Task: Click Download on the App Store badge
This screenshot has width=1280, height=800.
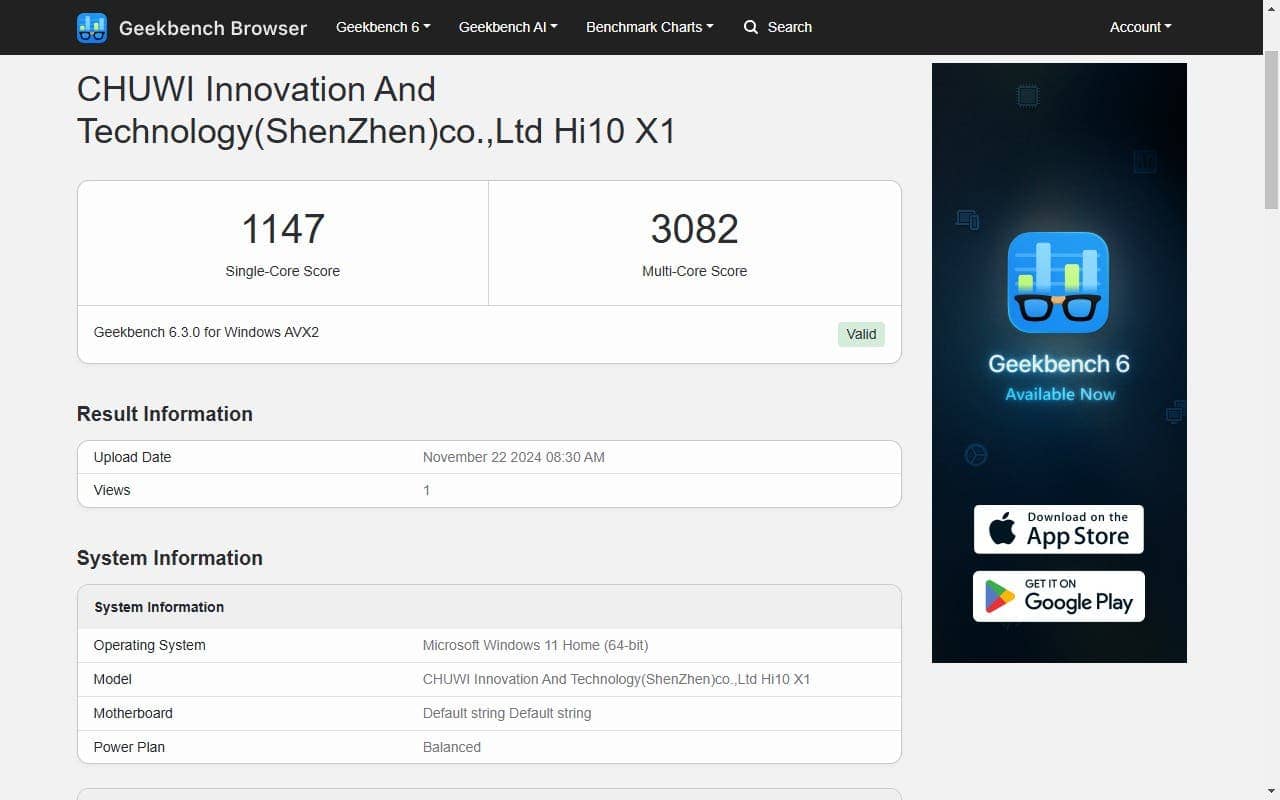Action: tap(1059, 529)
